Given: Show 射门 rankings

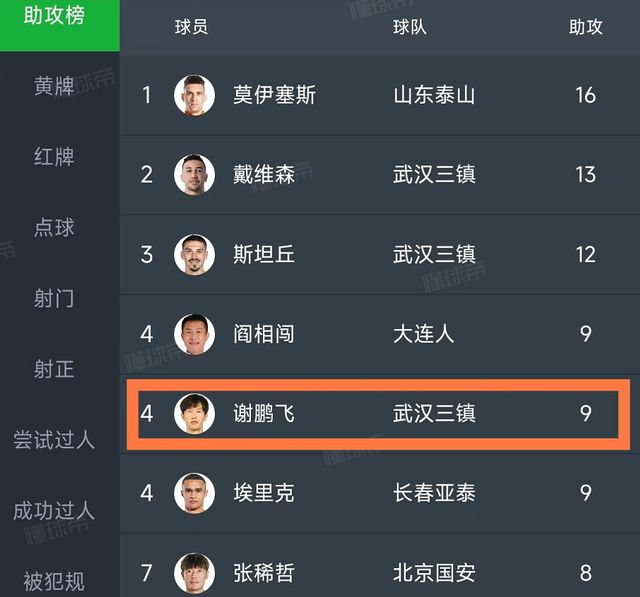Looking at the screenshot, I should [54, 298].
